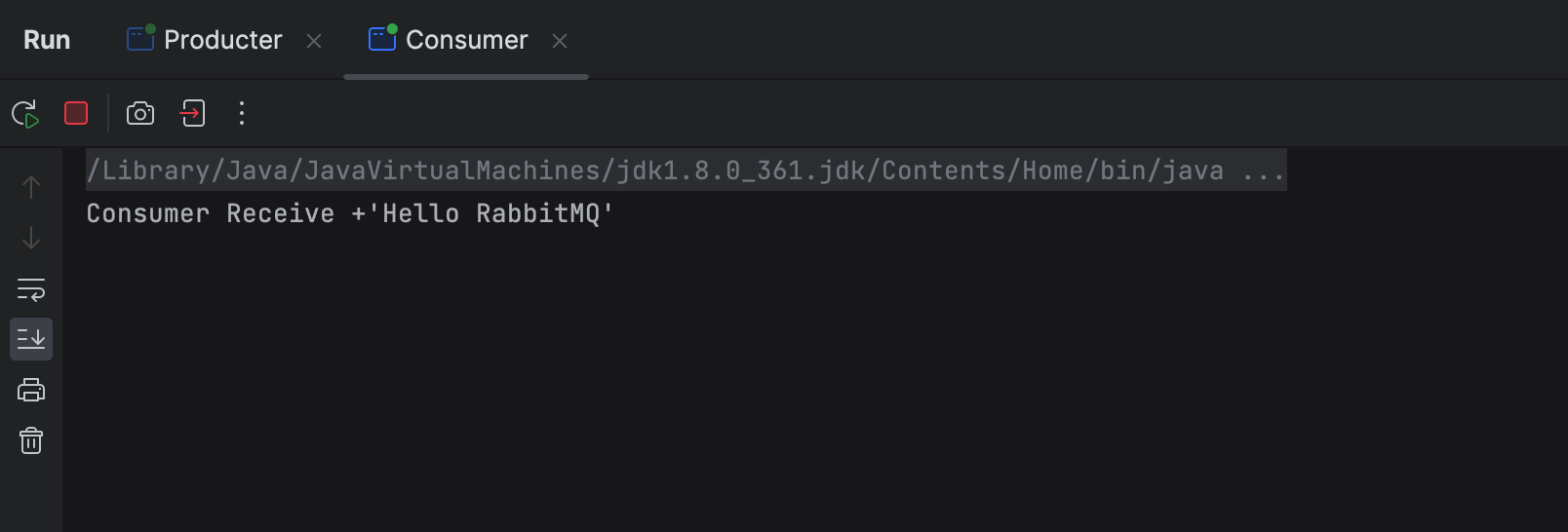The height and width of the screenshot is (532, 1568).
Task: Rerun the Consumer program
Action: click(25, 114)
